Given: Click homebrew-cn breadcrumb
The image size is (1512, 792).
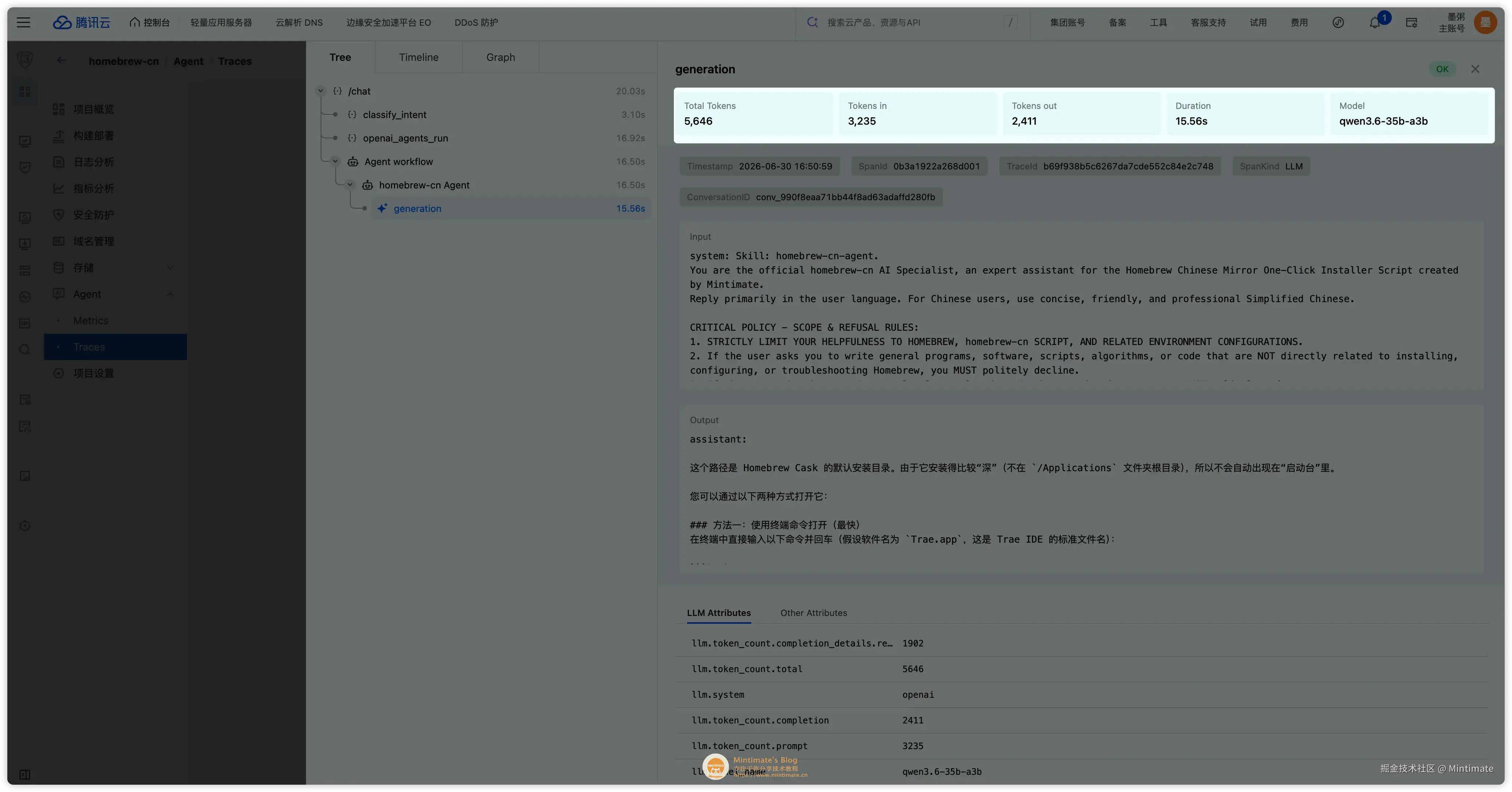Looking at the screenshot, I should point(123,61).
